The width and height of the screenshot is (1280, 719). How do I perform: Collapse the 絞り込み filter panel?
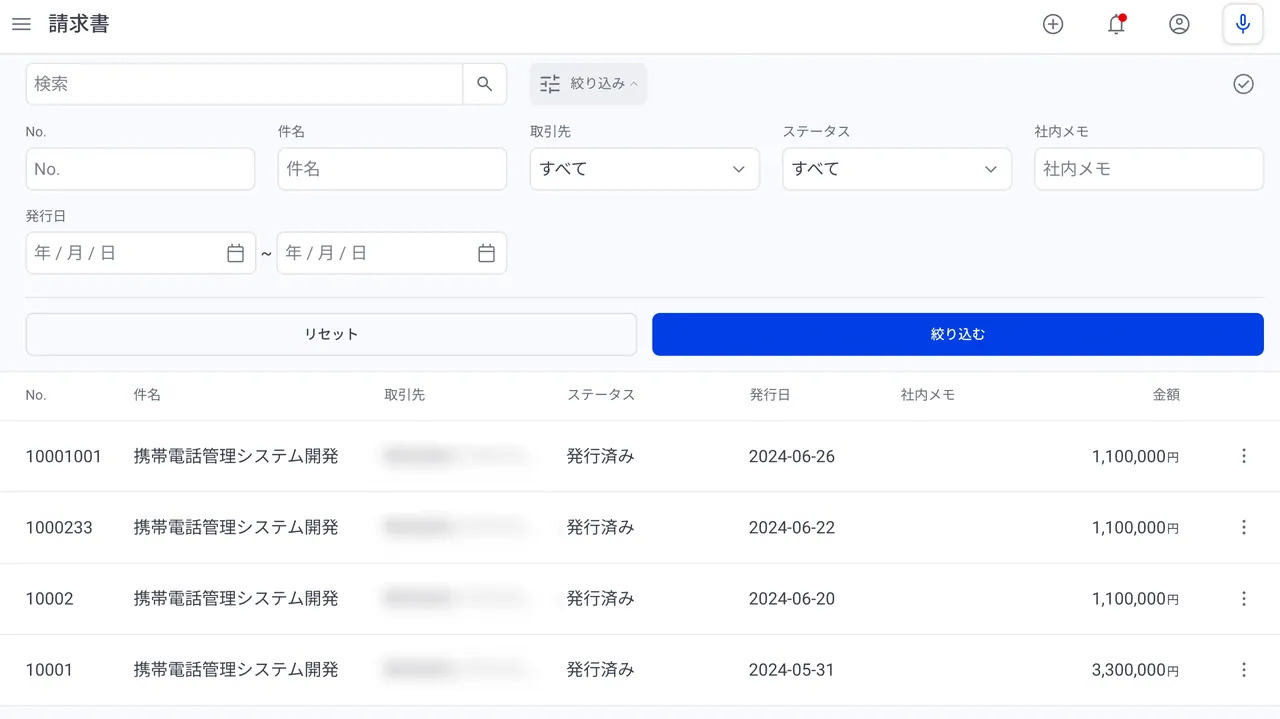588,84
